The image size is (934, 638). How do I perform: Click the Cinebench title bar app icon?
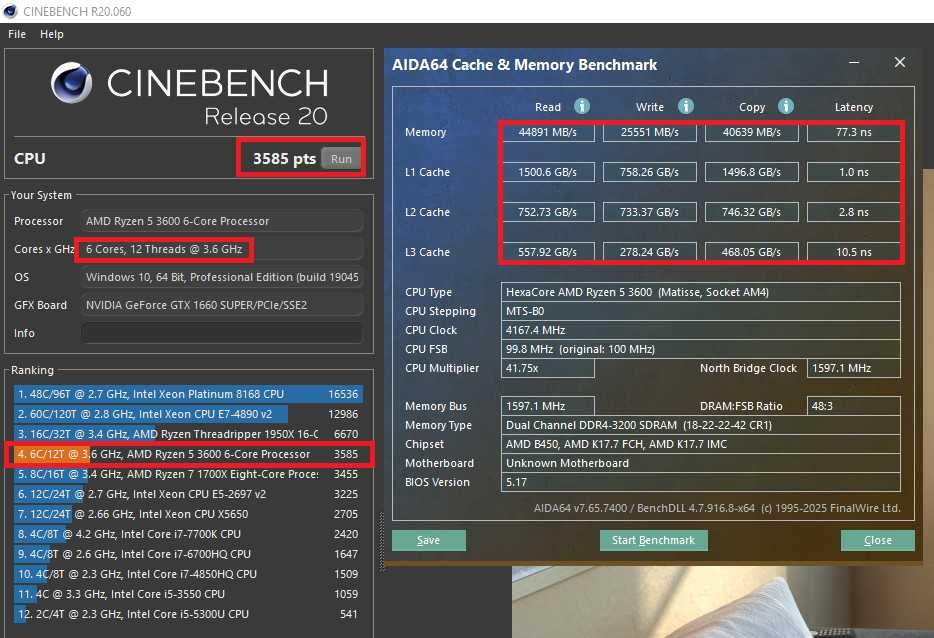[x=11, y=11]
